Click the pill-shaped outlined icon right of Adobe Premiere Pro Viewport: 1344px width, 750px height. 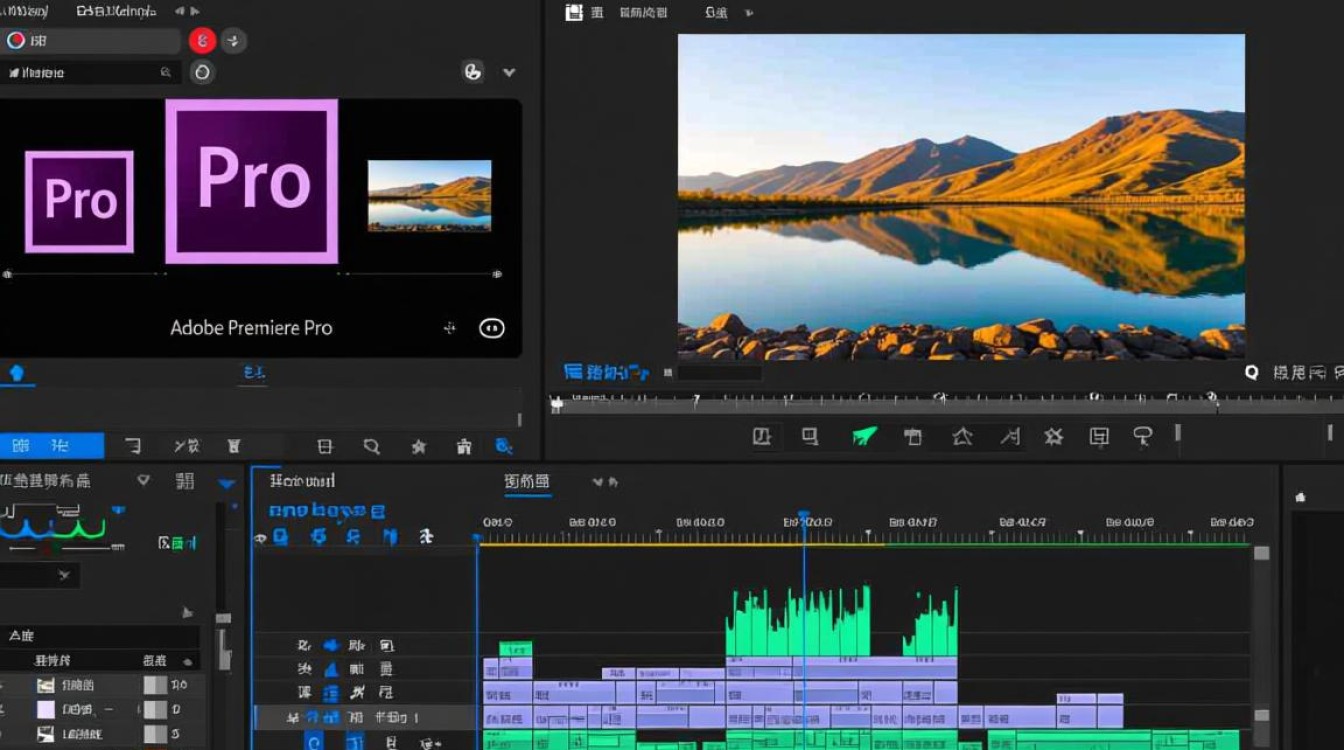(492, 328)
